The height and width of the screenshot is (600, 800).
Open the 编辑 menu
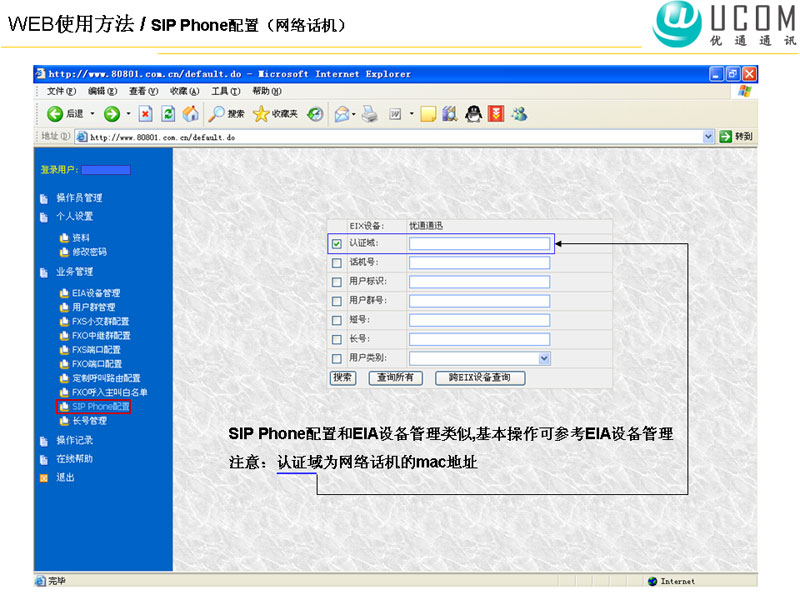tap(102, 91)
